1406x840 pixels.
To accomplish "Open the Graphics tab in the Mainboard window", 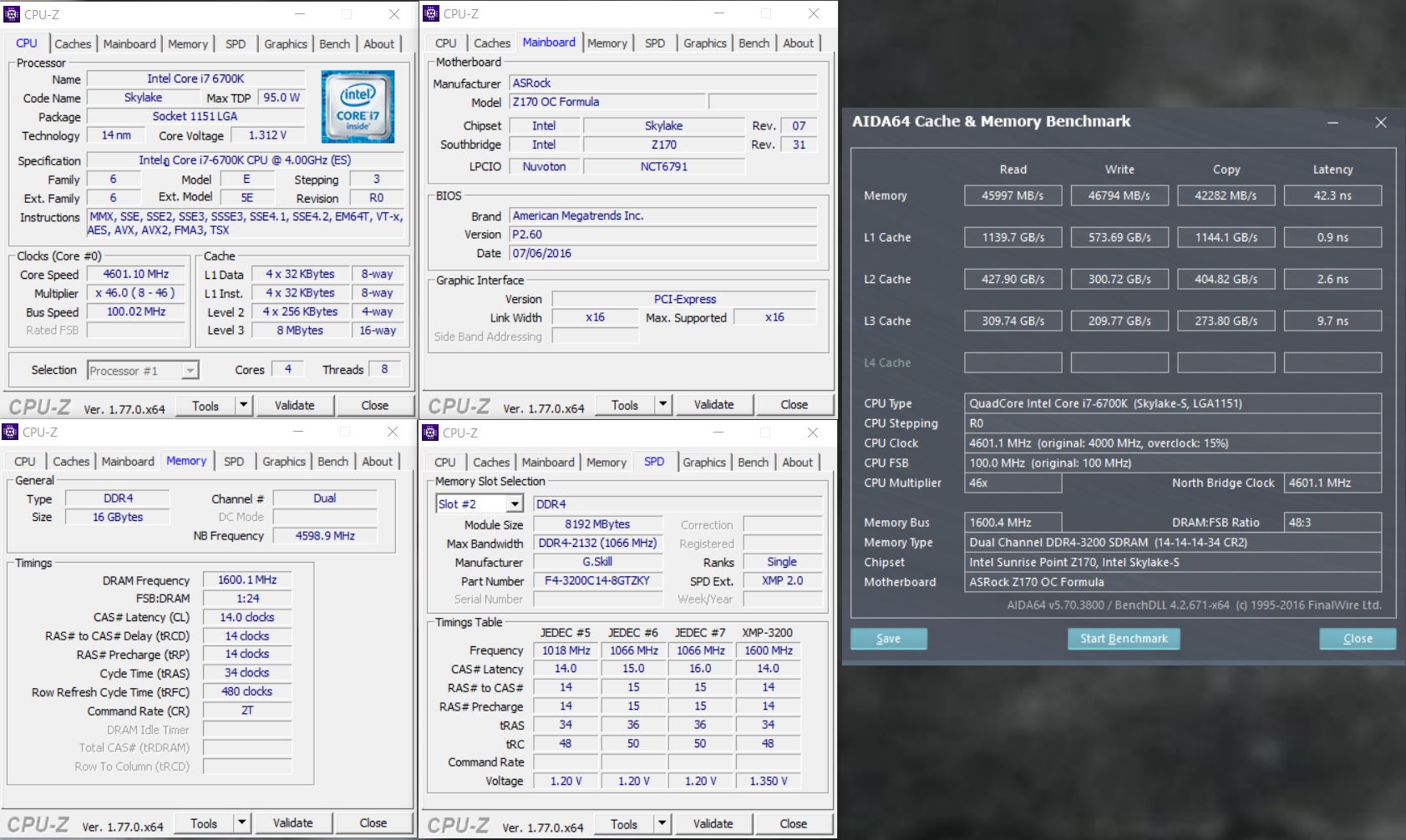I will (x=705, y=43).
